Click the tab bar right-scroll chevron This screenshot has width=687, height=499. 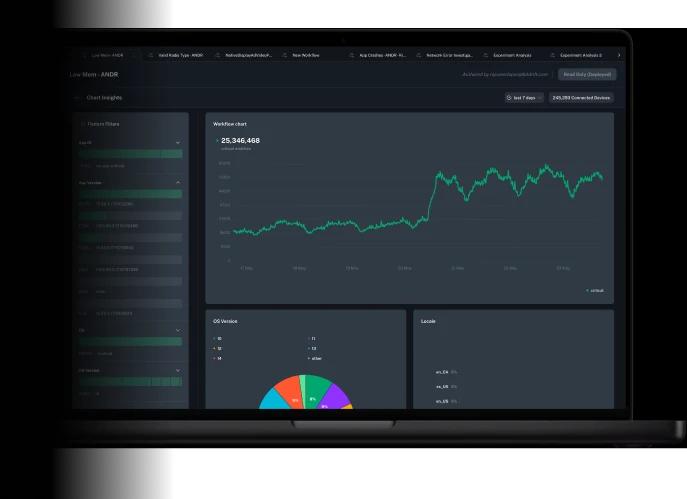click(619, 55)
